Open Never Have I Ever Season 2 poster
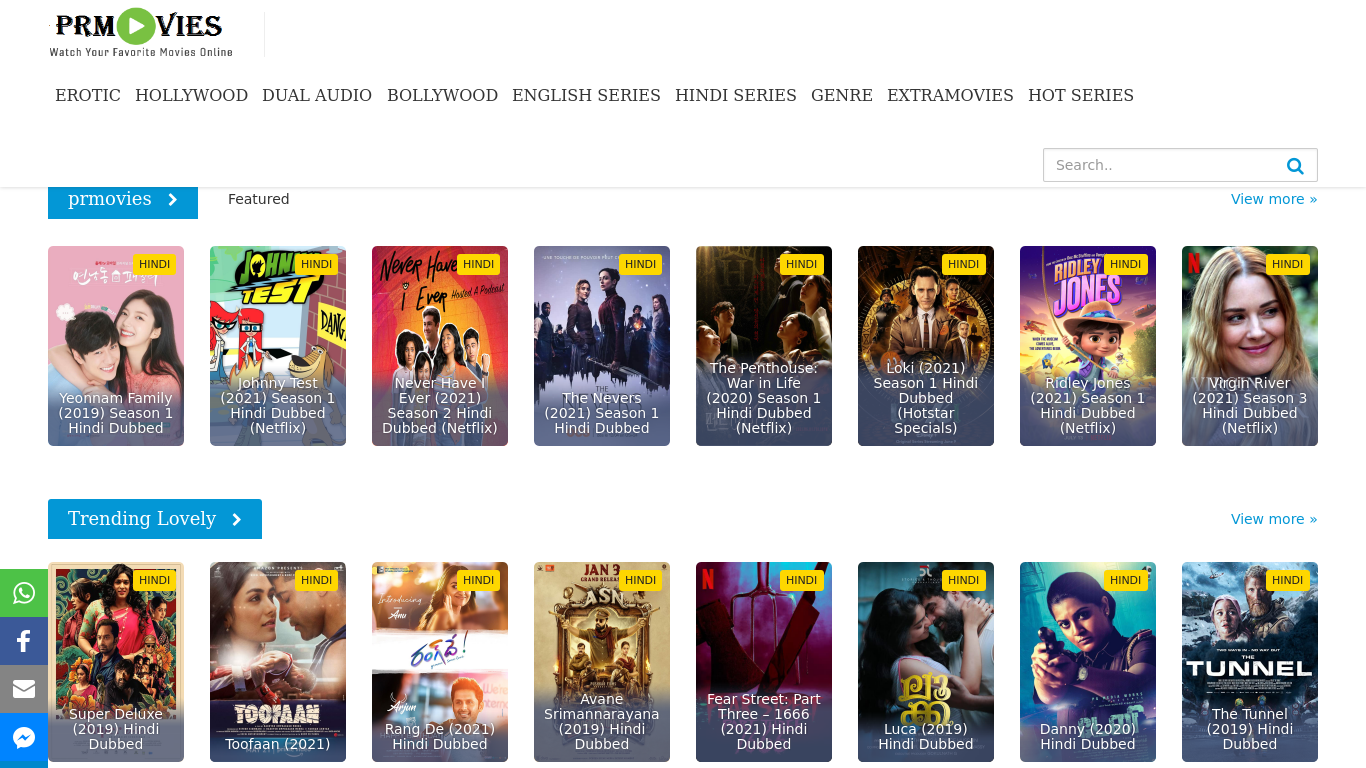 440,346
